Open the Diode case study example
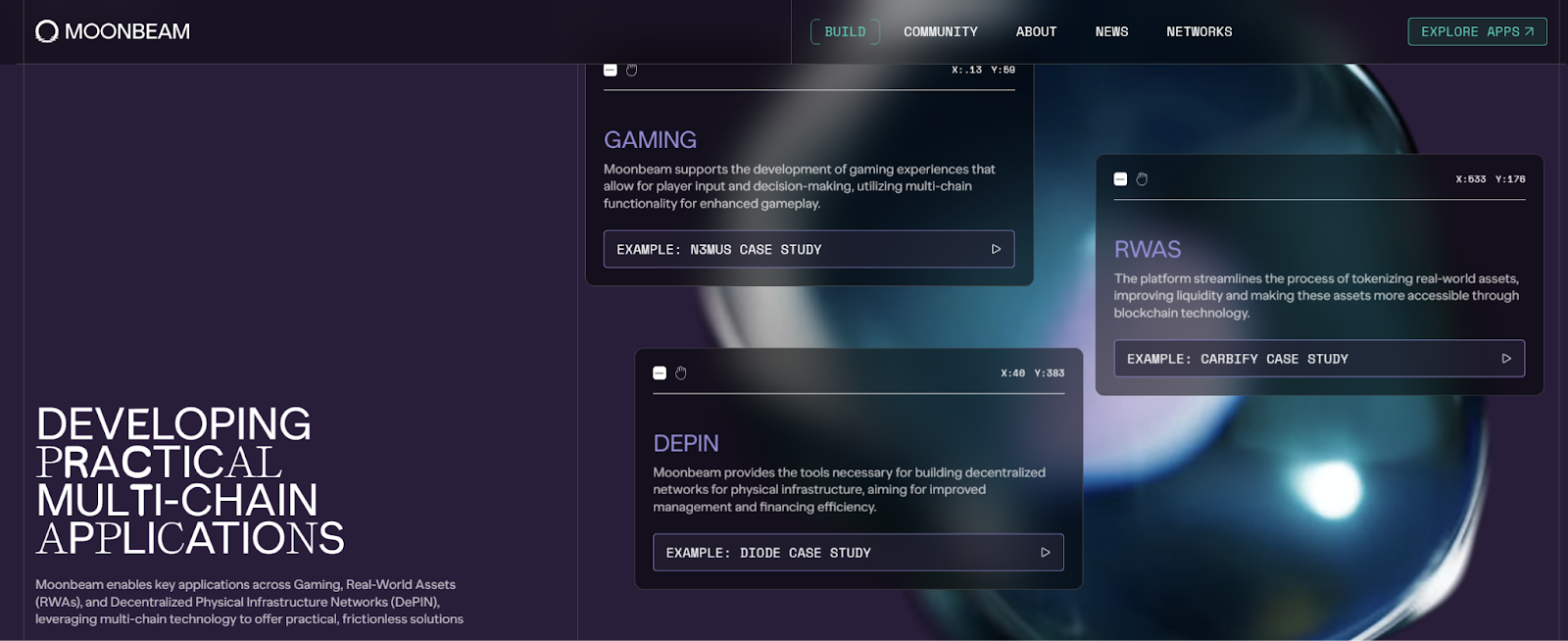Screen dimensions: 1568x641 pyautogui.click(x=858, y=553)
